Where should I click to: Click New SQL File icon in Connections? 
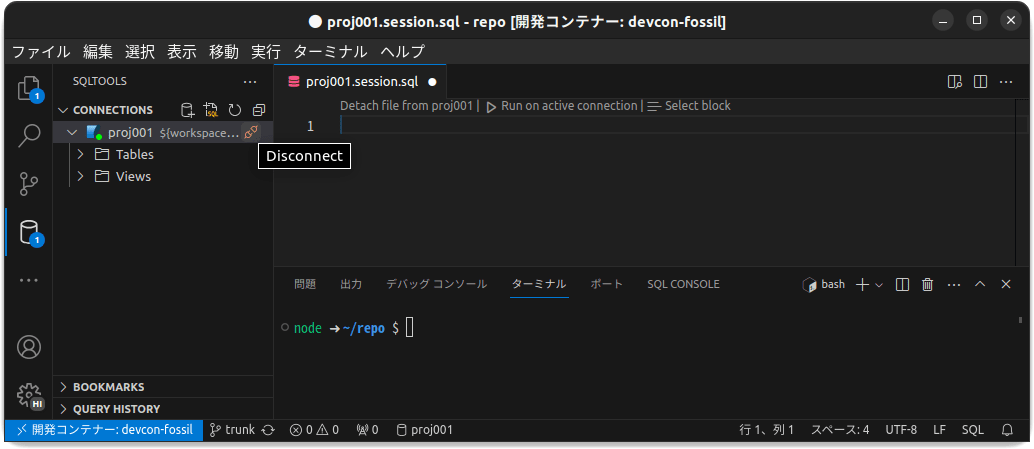coord(211,110)
